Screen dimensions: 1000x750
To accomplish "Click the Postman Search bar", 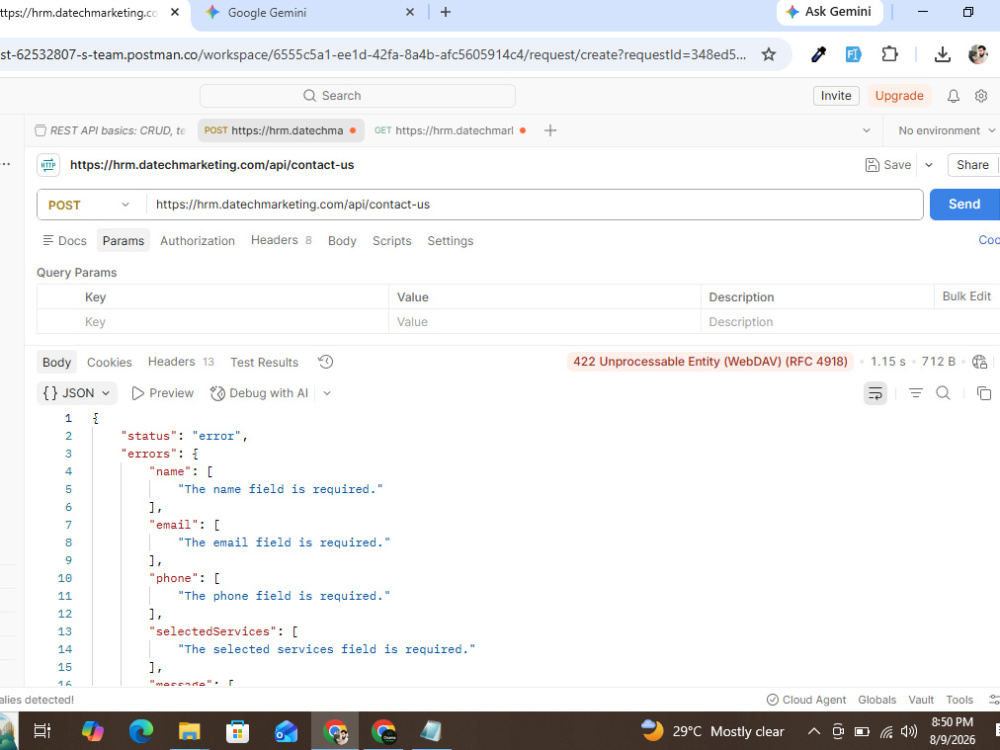I will coord(357,96).
